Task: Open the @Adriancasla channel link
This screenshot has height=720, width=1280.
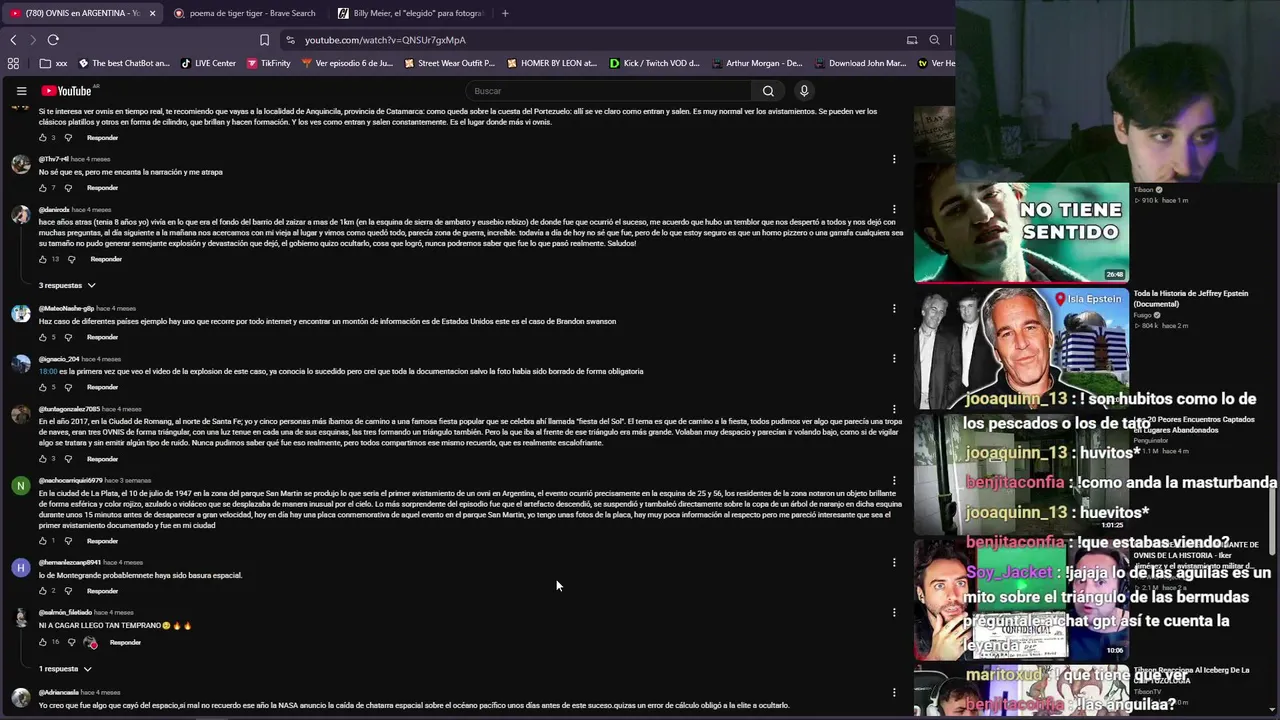Action: click(x=59, y=692)
